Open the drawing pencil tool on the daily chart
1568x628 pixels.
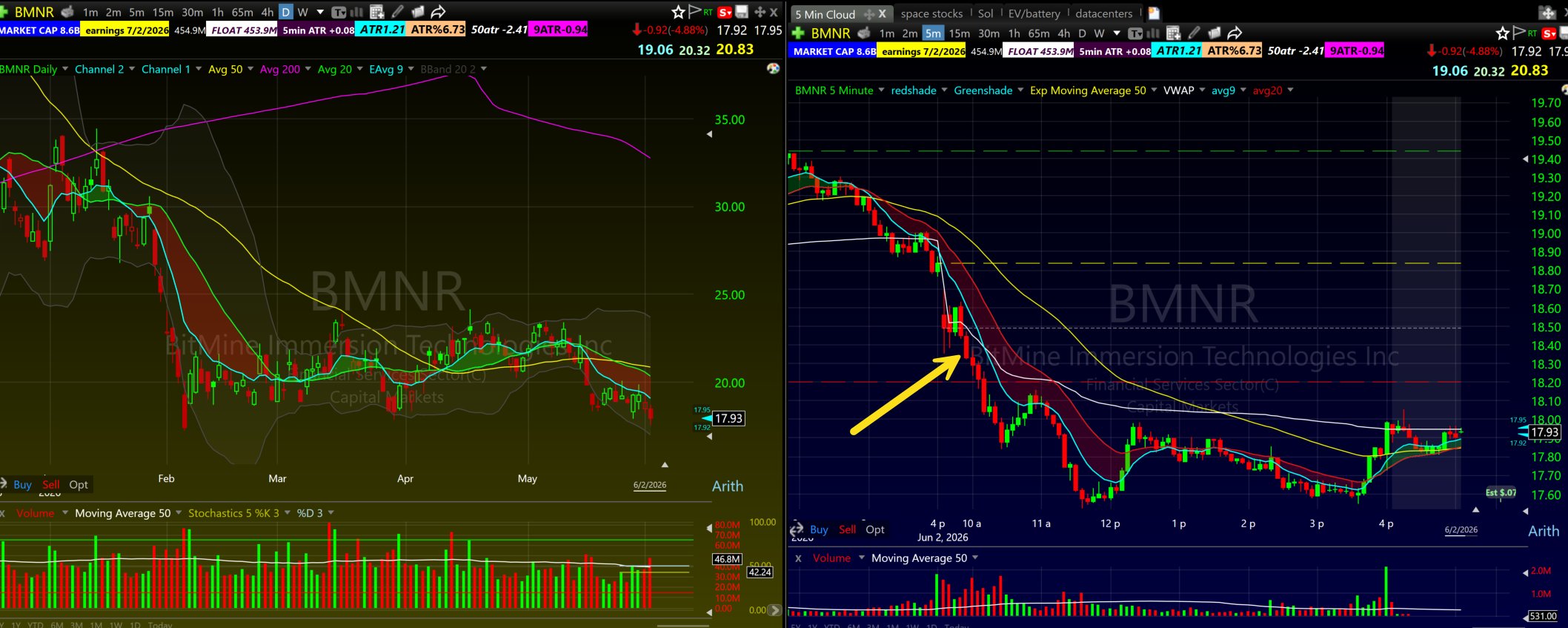[398, 12]
